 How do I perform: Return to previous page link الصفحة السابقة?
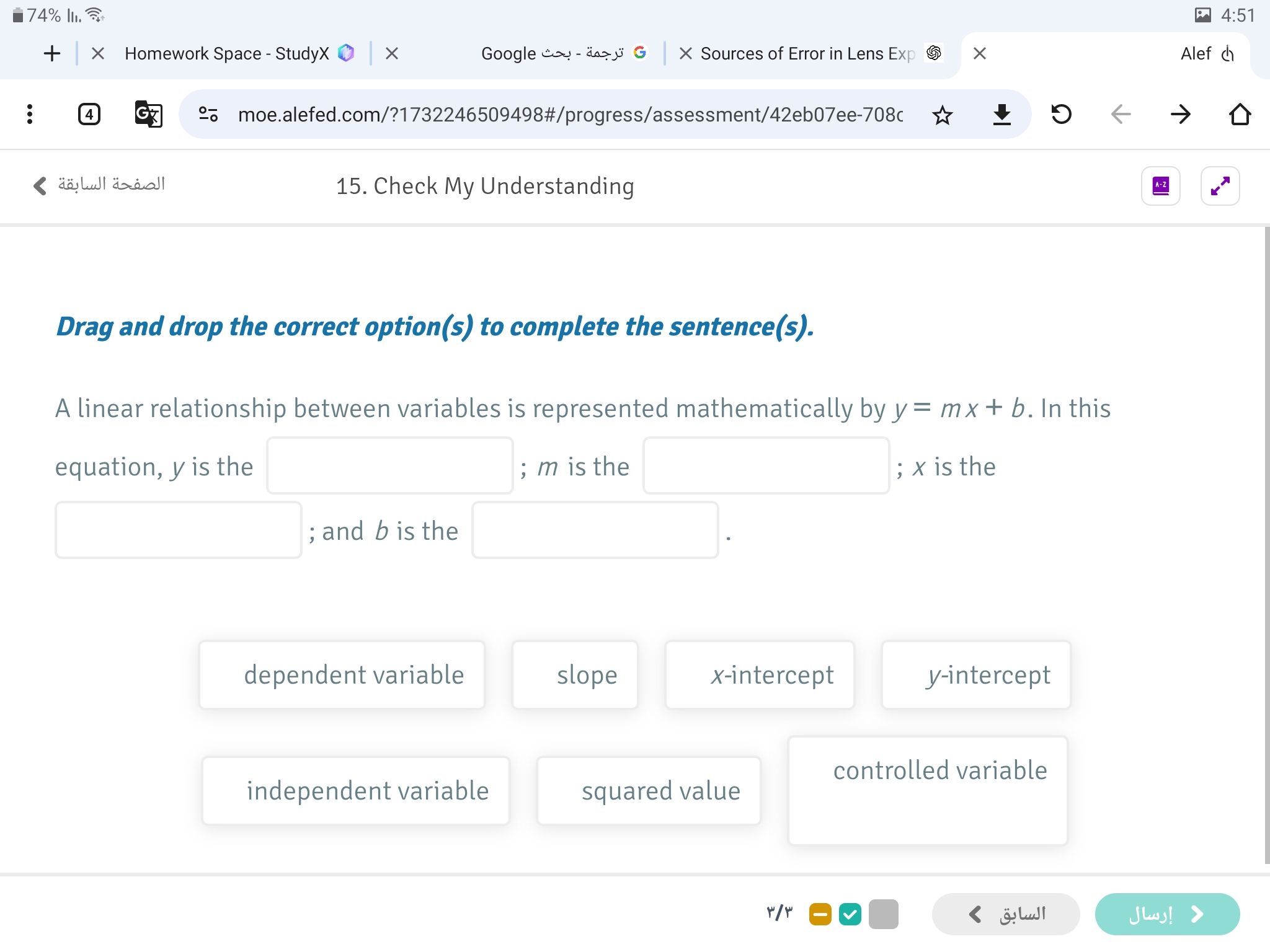(99, 185)
